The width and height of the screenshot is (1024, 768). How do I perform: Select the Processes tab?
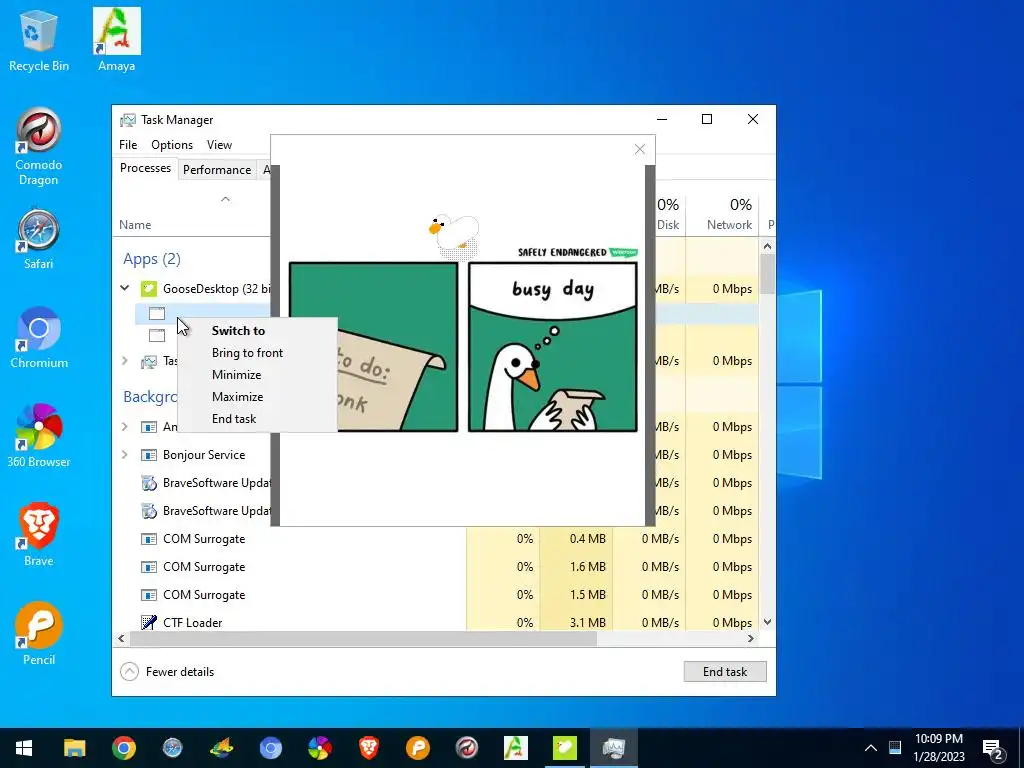click(x=145, y=168)
